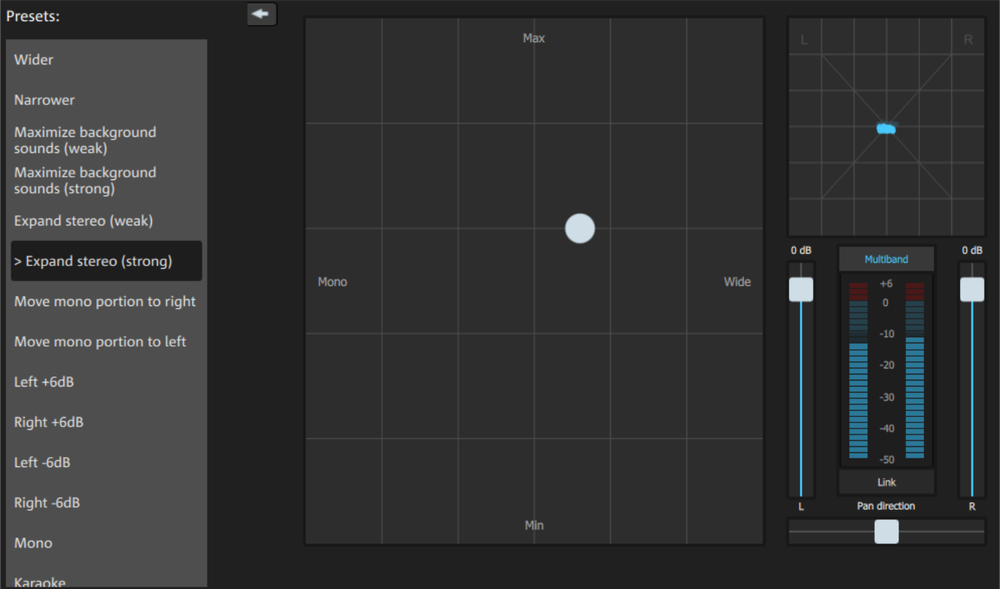Select the Mono preset
Viewport: 1000px width, 589px height.
coord(33,543)
